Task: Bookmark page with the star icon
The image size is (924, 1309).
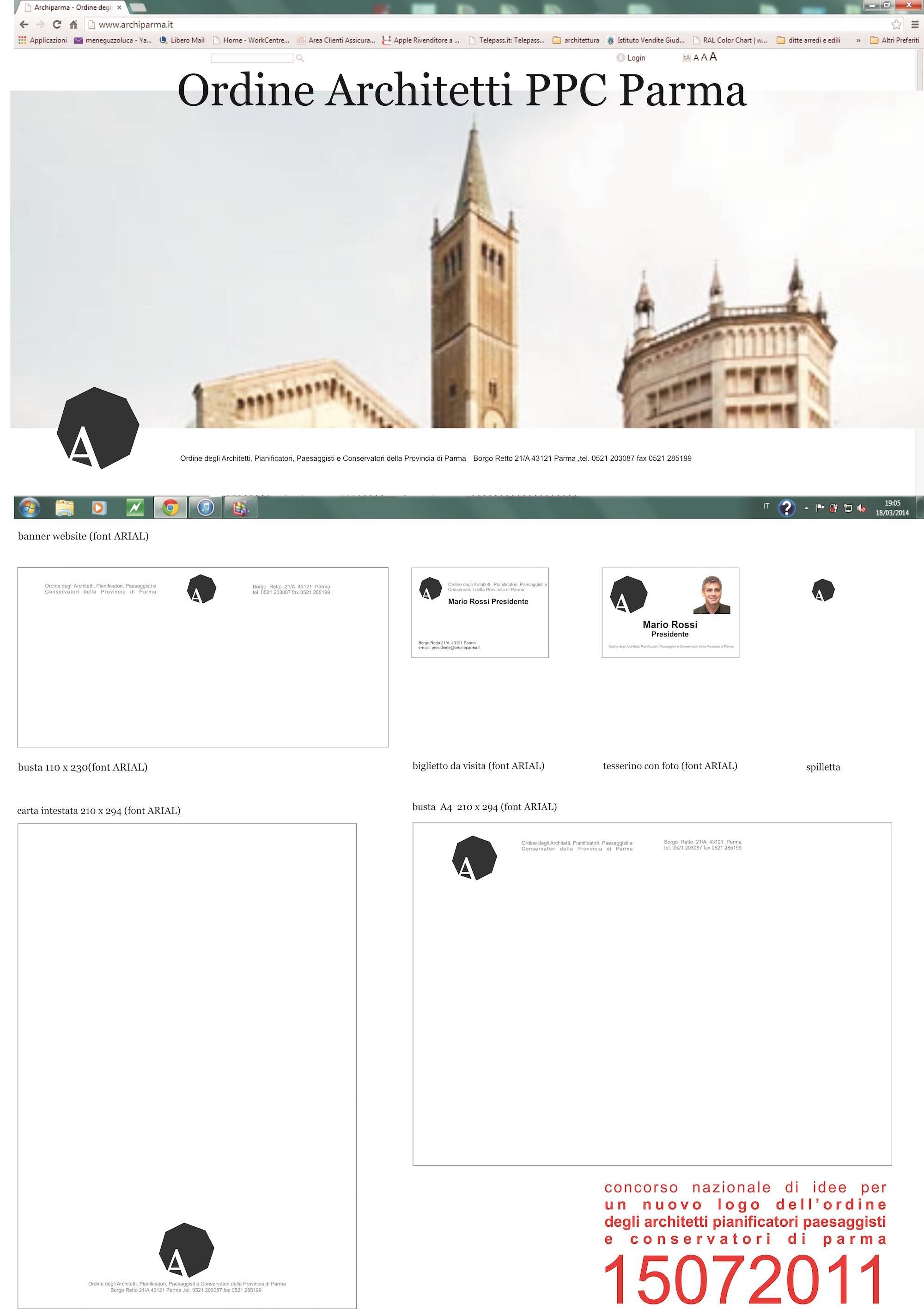Action: pyautogui.click(x=896, y=24)
